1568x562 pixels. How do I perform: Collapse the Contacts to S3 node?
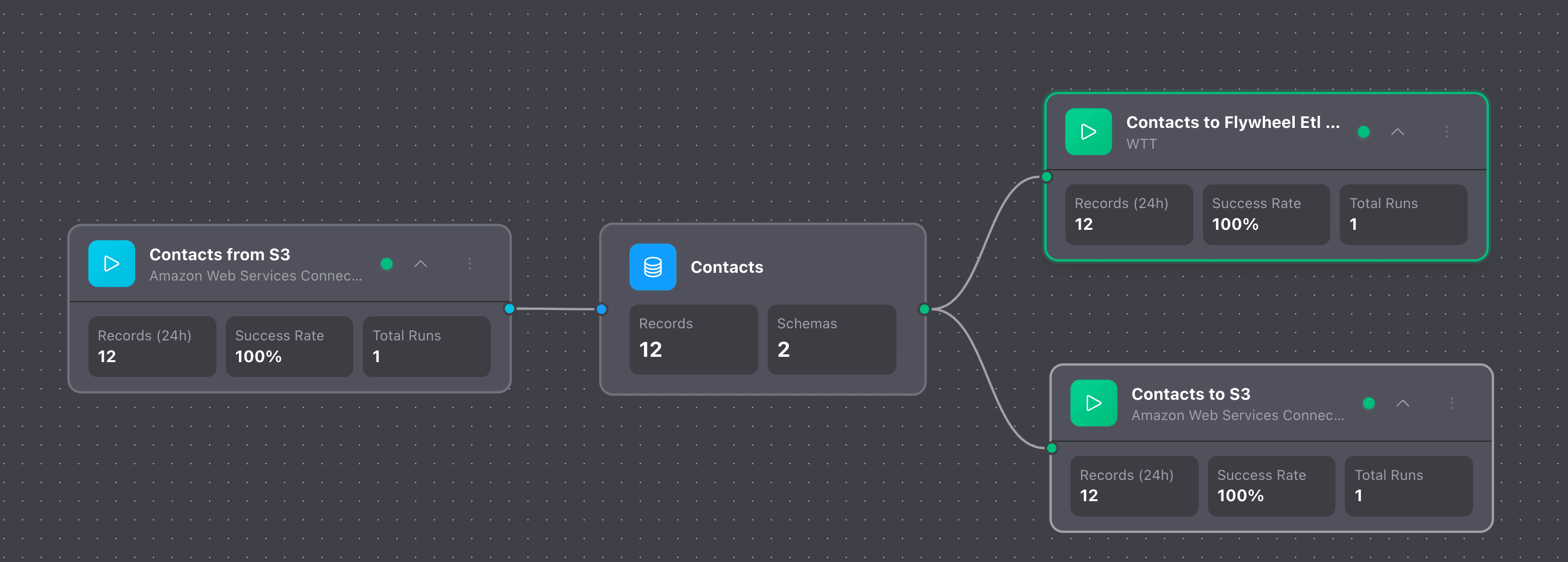1403,403
